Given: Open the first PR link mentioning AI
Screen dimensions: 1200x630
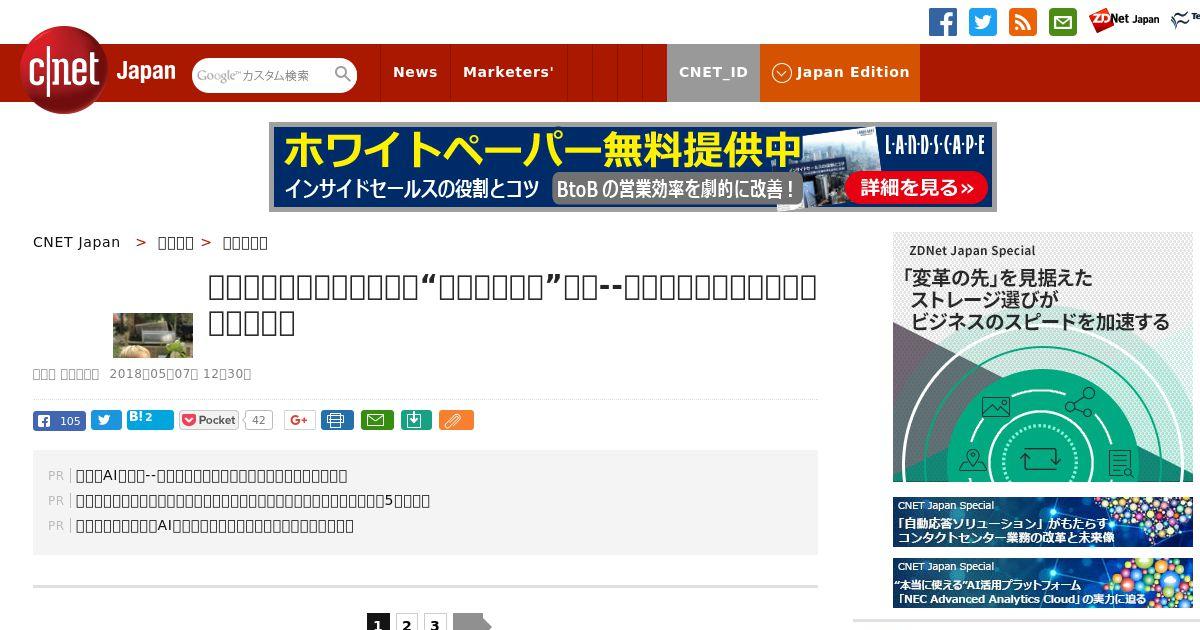Looking at the screenshot, I should pyautogui.click(x=212, y=476).
